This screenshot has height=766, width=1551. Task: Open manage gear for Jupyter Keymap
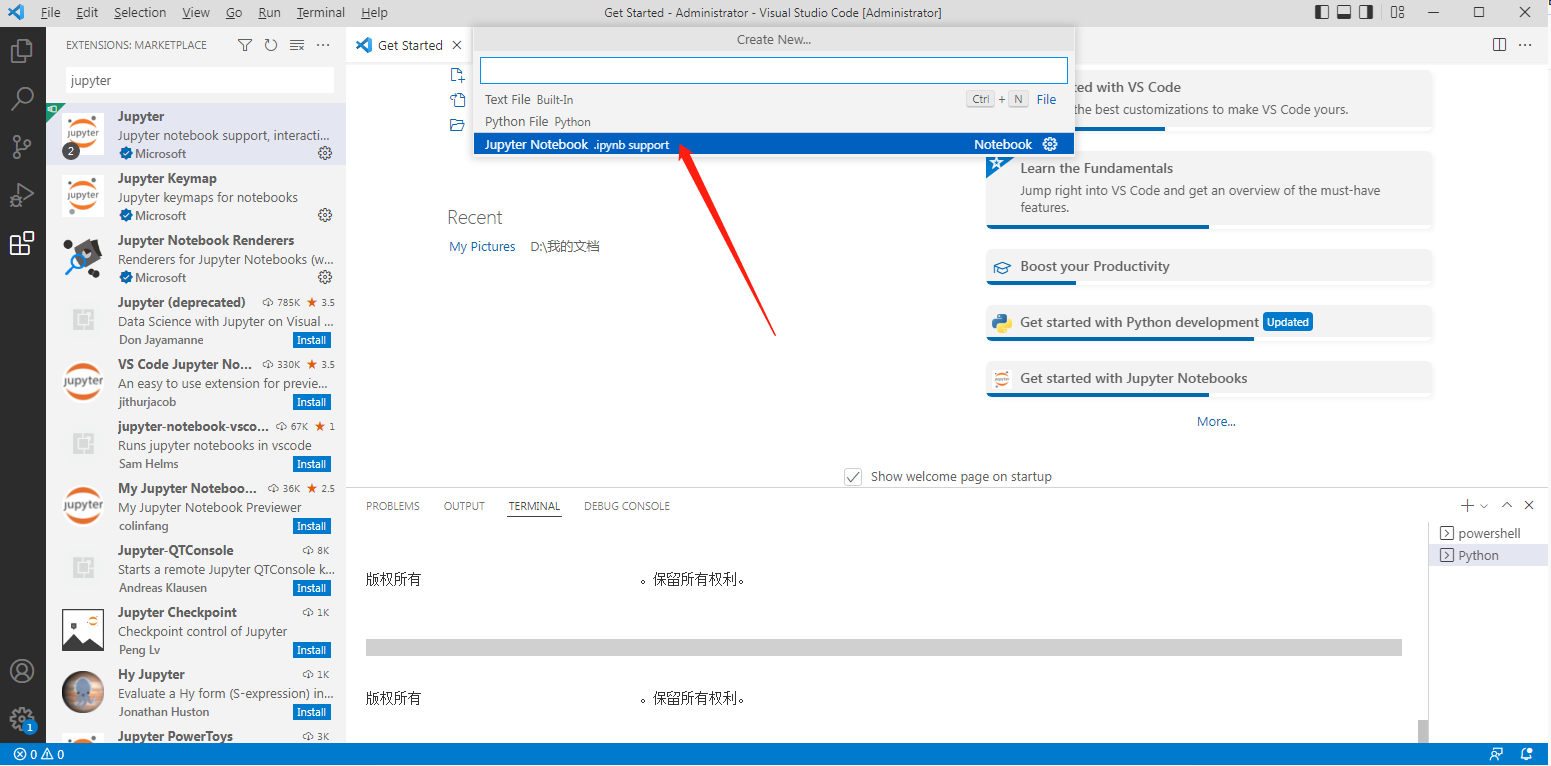(325, 215)
